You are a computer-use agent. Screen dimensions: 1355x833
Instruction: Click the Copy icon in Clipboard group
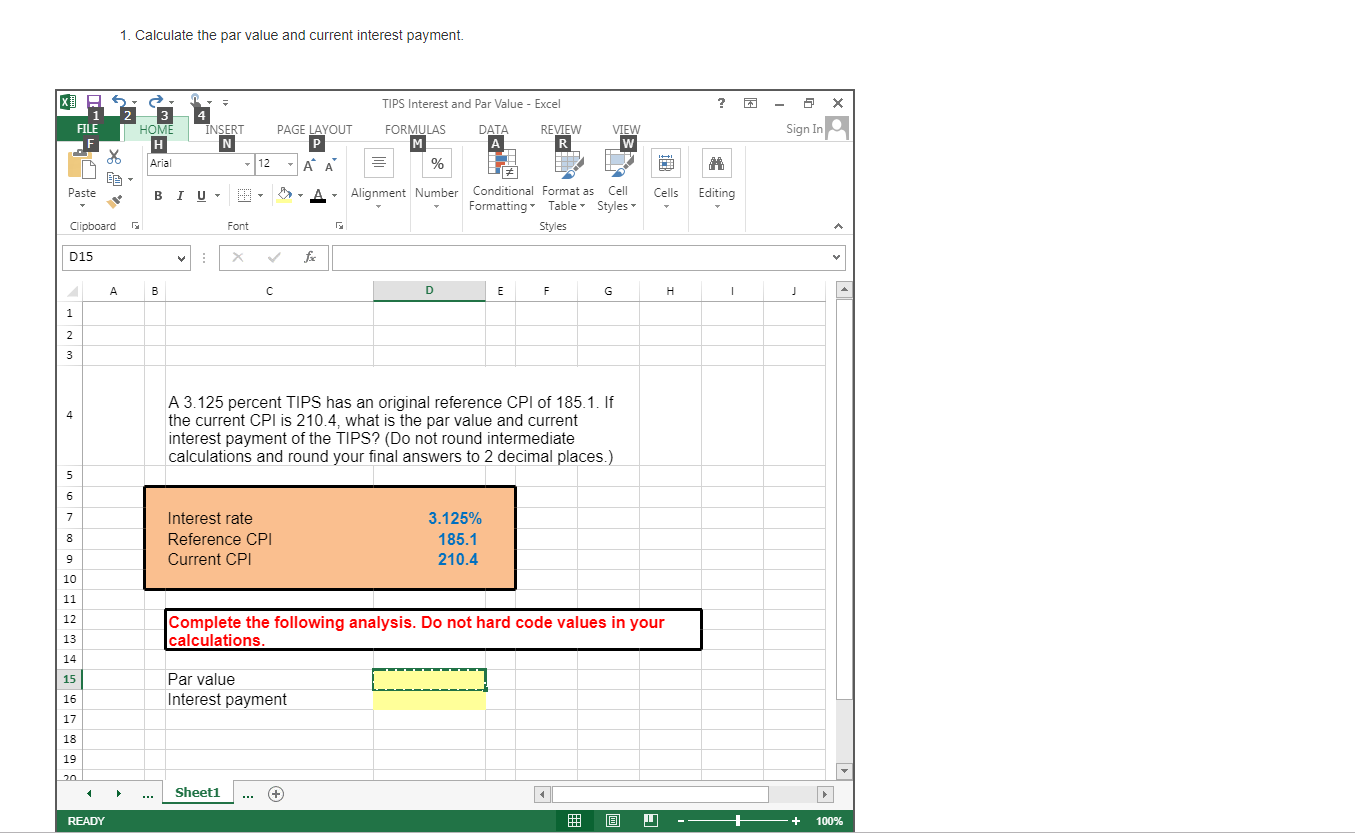click(x=113, y=178)
